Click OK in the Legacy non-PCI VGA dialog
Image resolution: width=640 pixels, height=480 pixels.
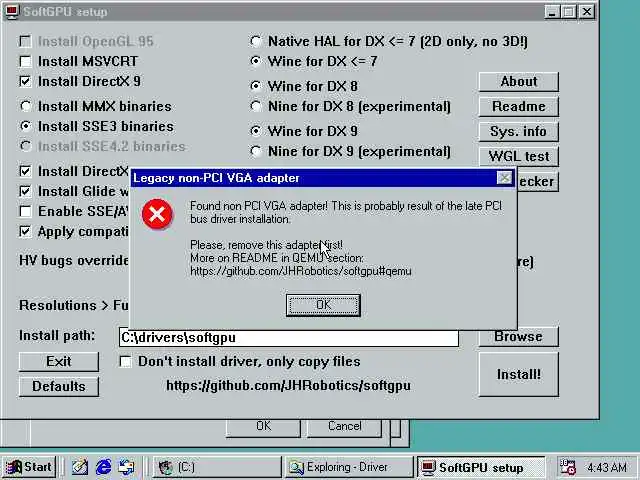[323, 305]
